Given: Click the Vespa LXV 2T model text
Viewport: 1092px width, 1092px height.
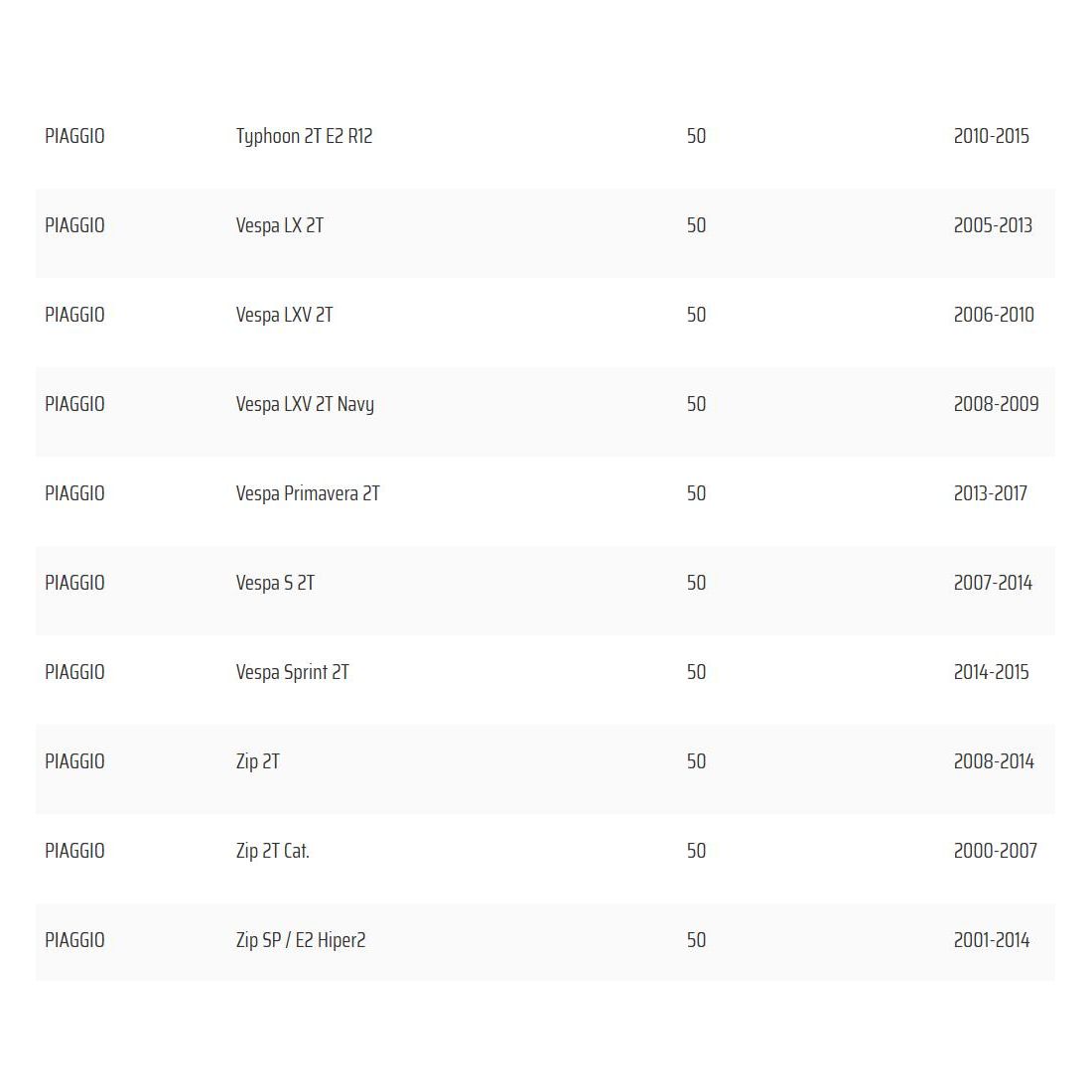Looking at the screenshot, I should [x=284, y=315].
